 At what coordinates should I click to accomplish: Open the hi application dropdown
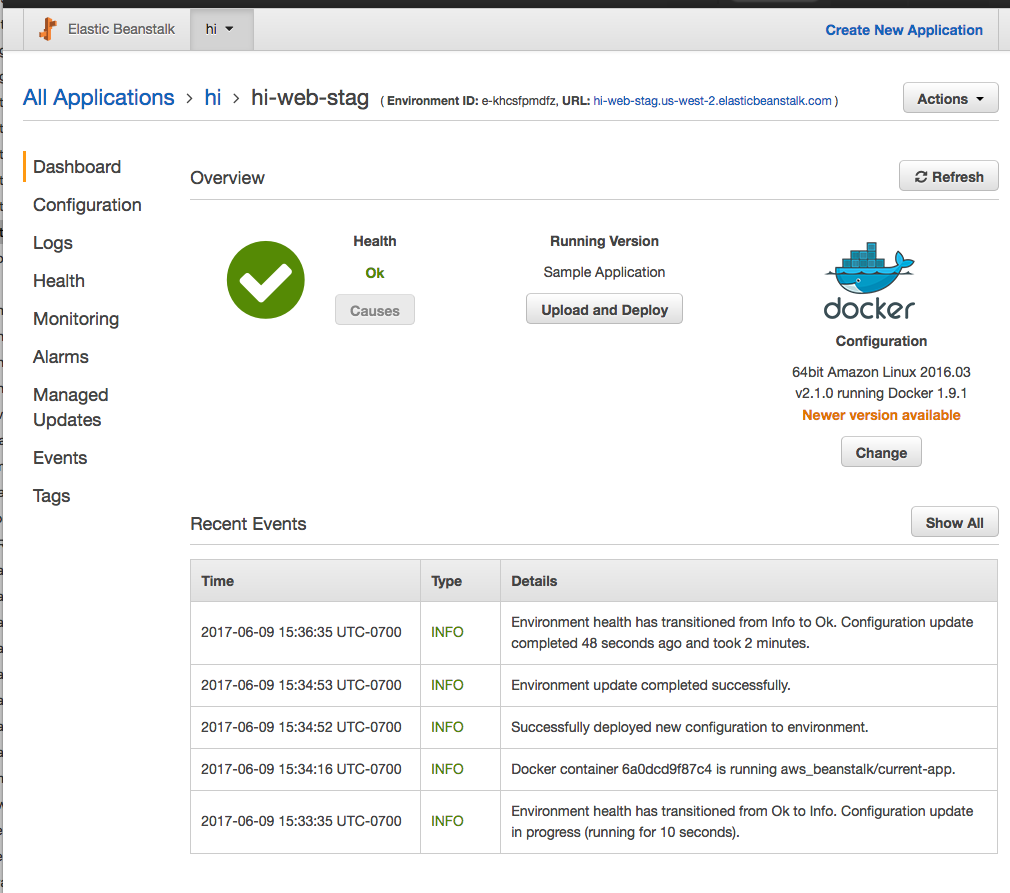[x=222, y=29]
